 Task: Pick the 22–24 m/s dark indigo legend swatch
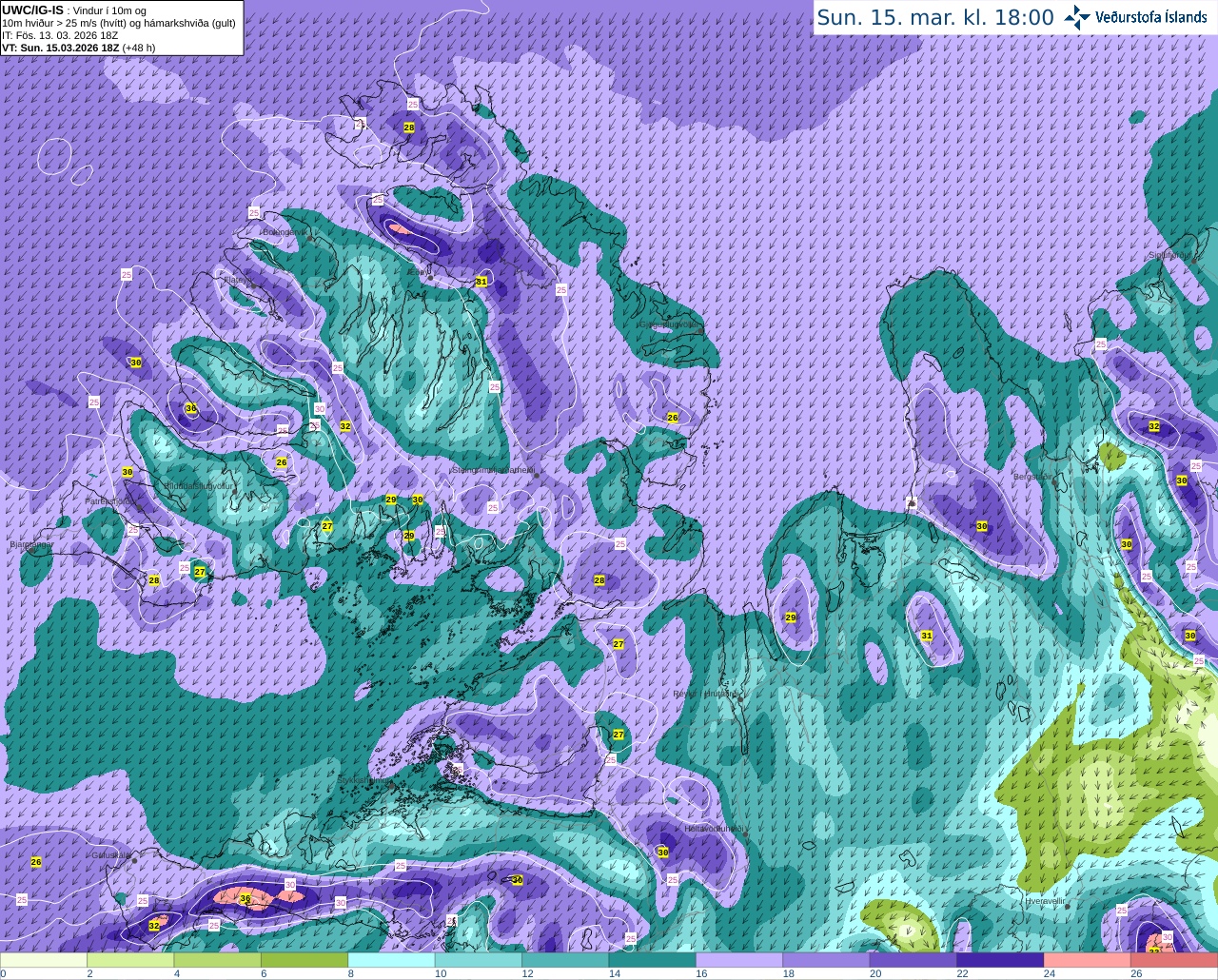1001,960
